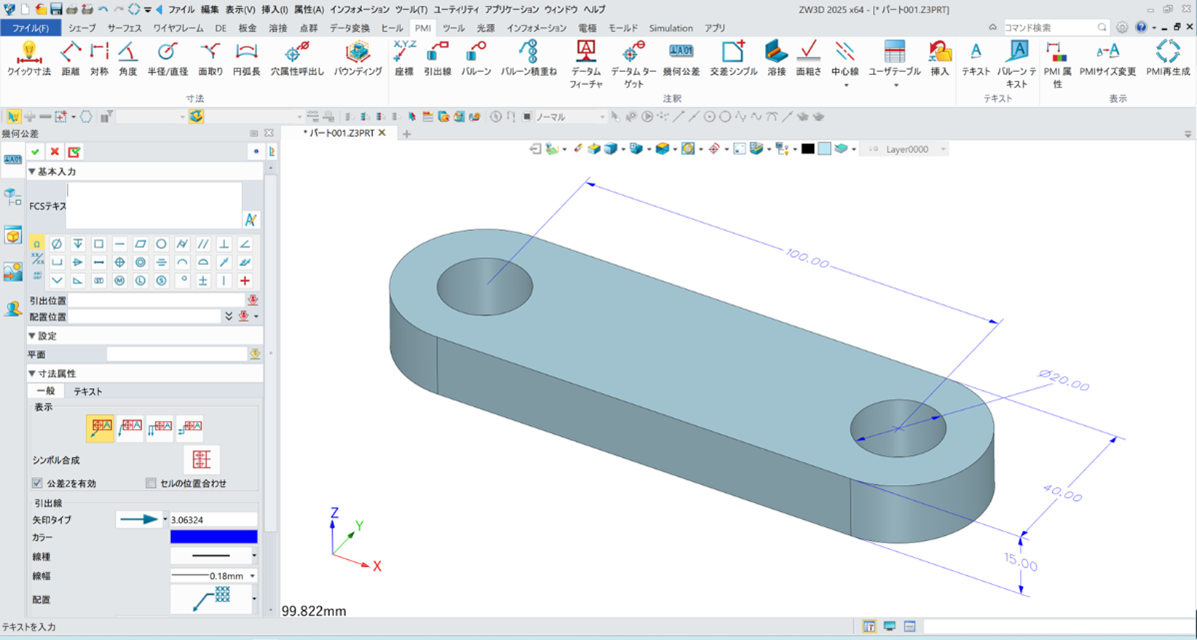The width and height of the screenshot is (1197, 640).
Task: Click the black color swatch in view toolbar
Action: pos(808,150)
